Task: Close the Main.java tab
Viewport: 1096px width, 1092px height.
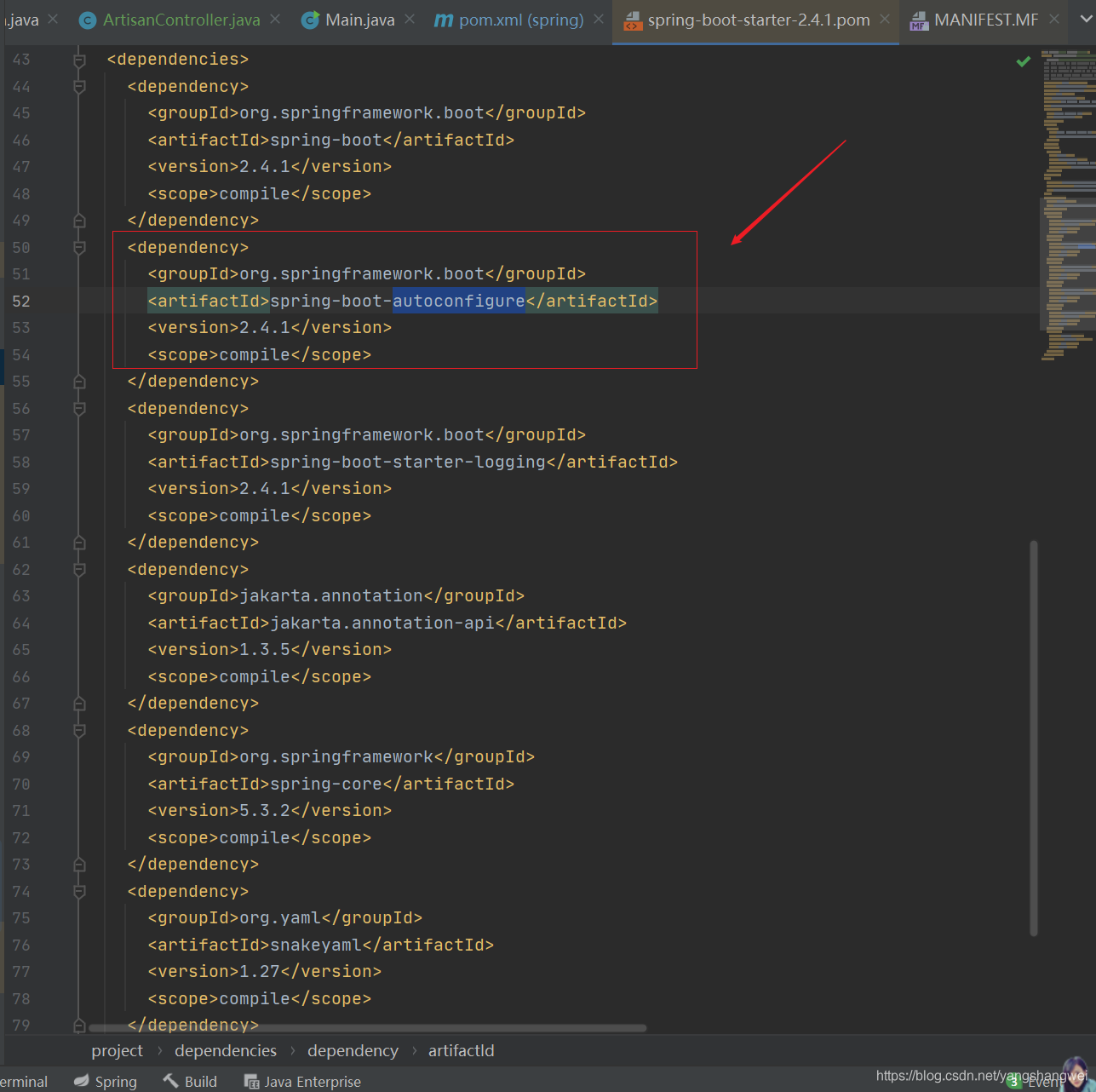Action: coord(410,19)
